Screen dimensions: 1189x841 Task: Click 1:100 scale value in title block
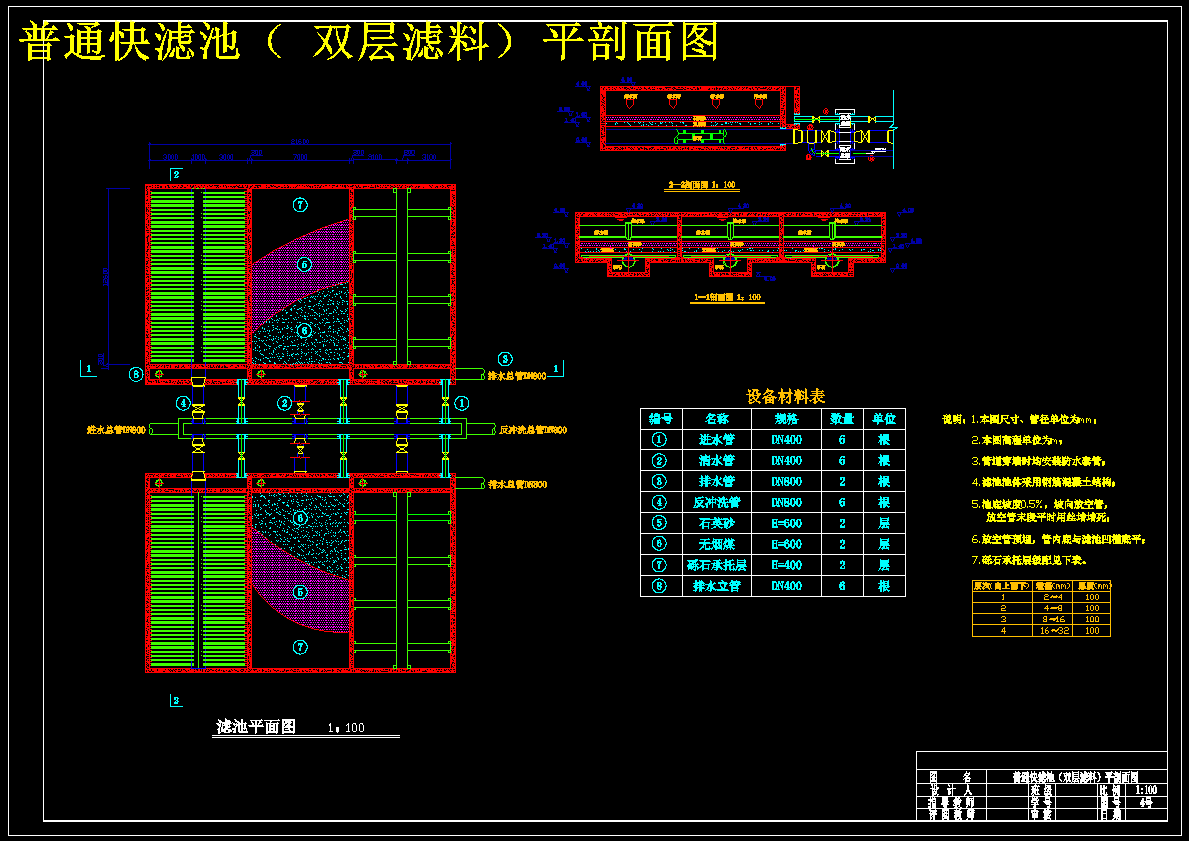point(1146,789)
